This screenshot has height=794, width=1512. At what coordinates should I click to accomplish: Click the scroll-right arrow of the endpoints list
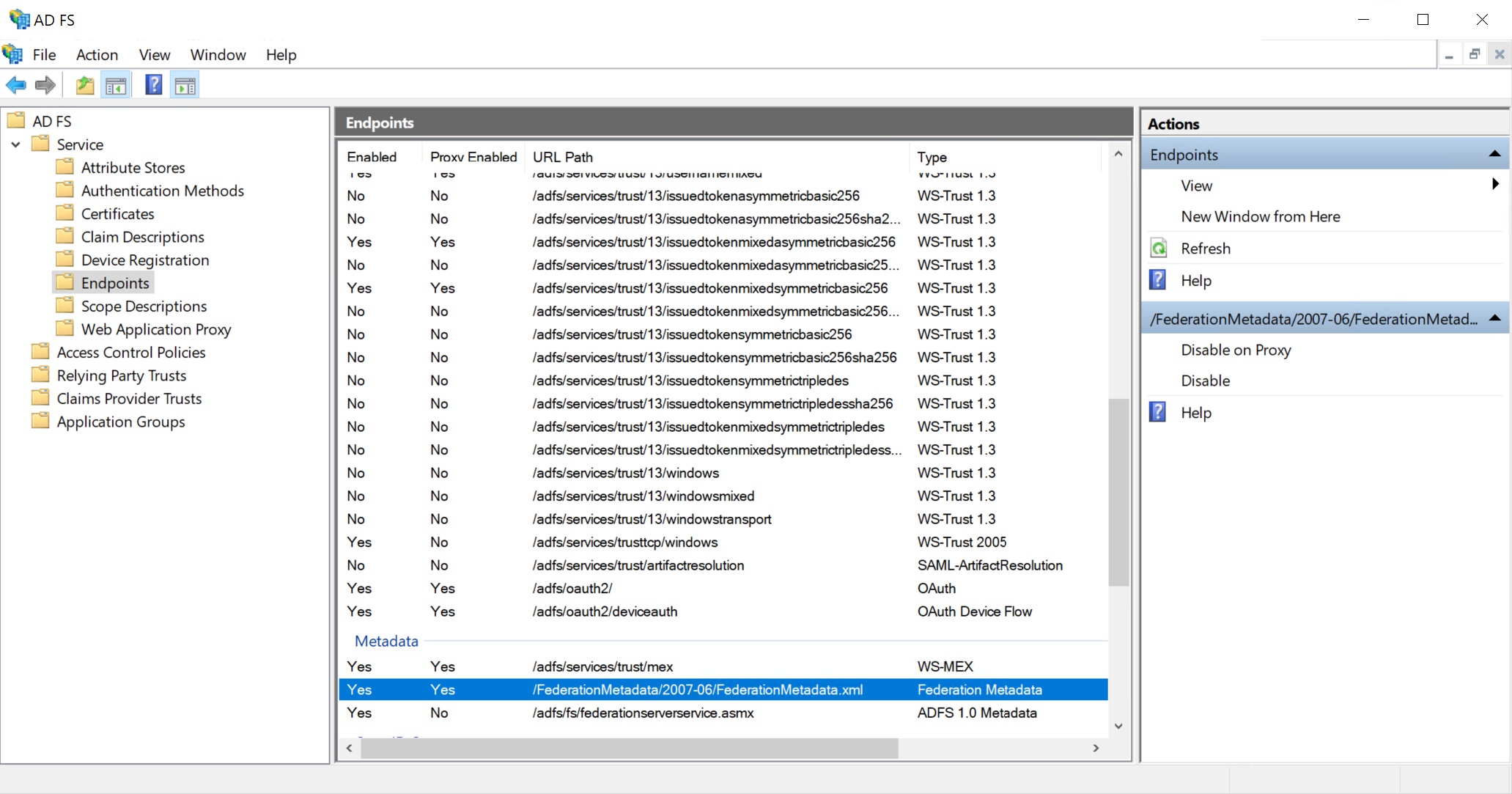[x=1096, y=748]
